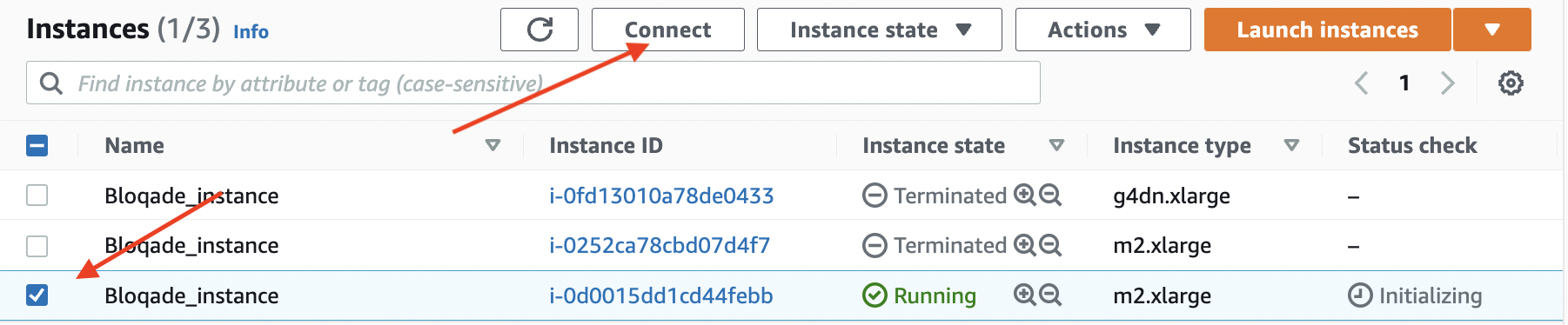This screenshot has width=1568, height=325.
Task: Zoom out filter on Running state
Action: tap(1050, 295)
